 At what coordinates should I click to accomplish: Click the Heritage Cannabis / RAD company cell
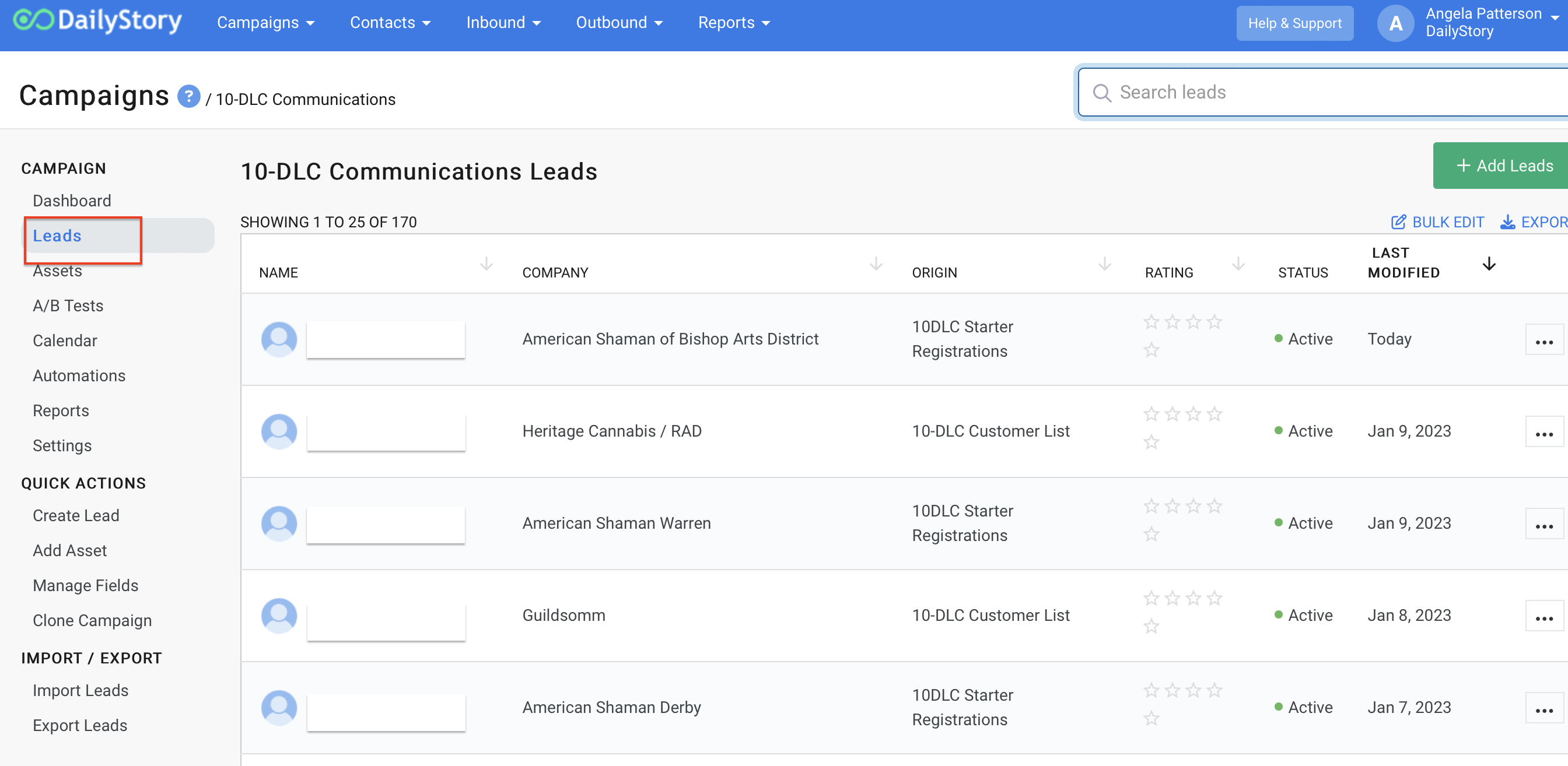[x=612, y=431]
